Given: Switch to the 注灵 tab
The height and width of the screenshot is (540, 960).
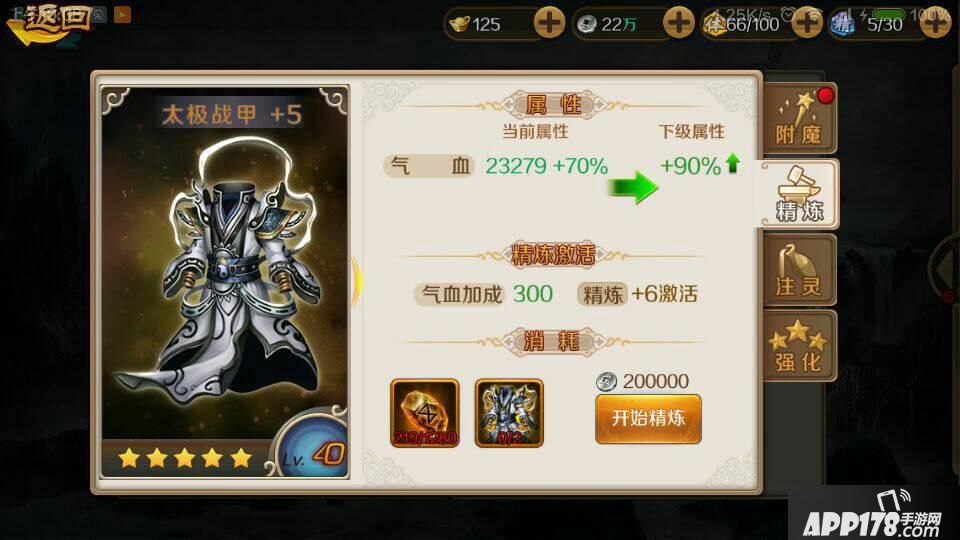Looking at the screenshot, I should click(x=799, y=270).
